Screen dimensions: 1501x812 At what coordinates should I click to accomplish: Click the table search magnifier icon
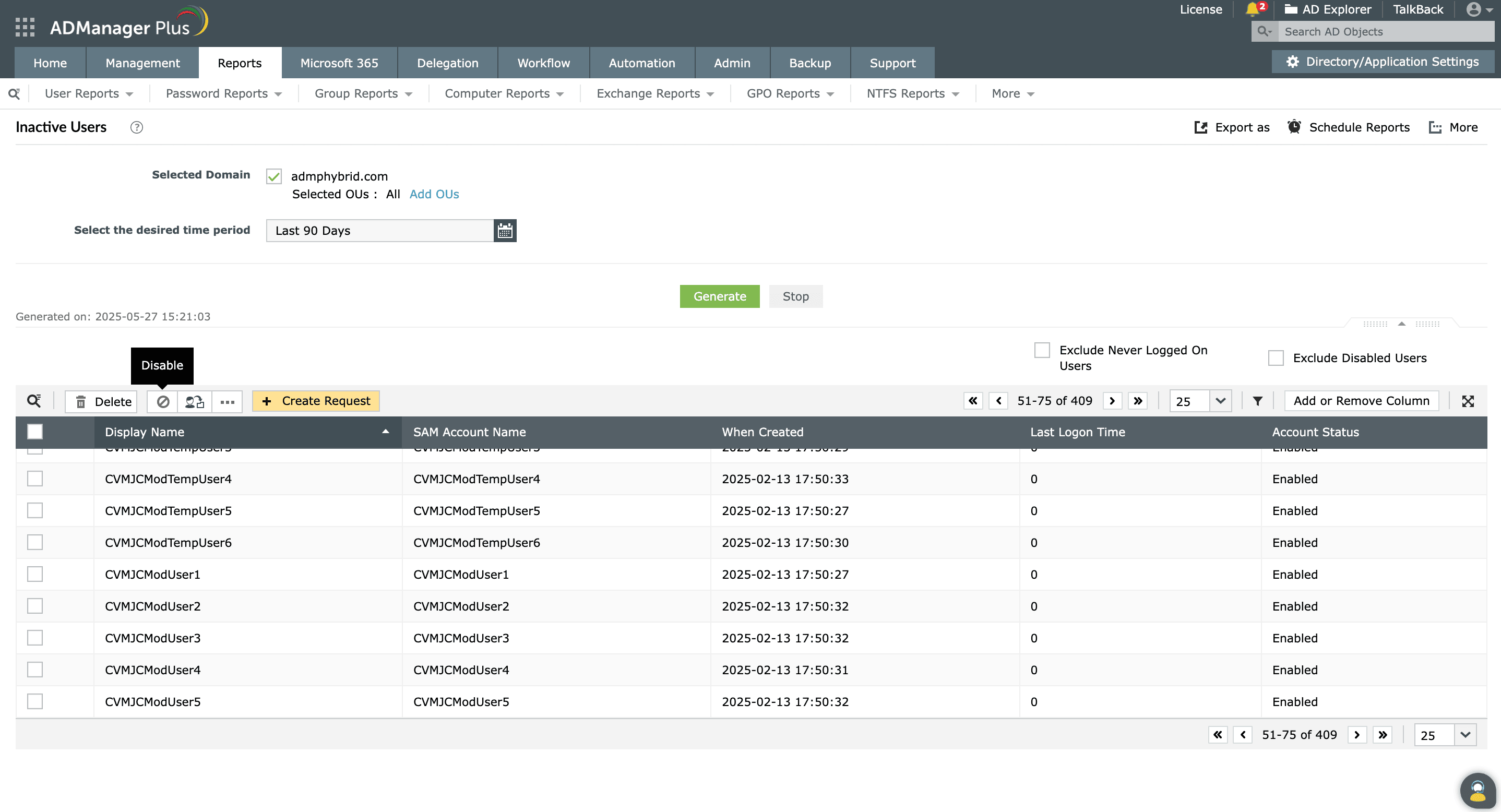34,401
